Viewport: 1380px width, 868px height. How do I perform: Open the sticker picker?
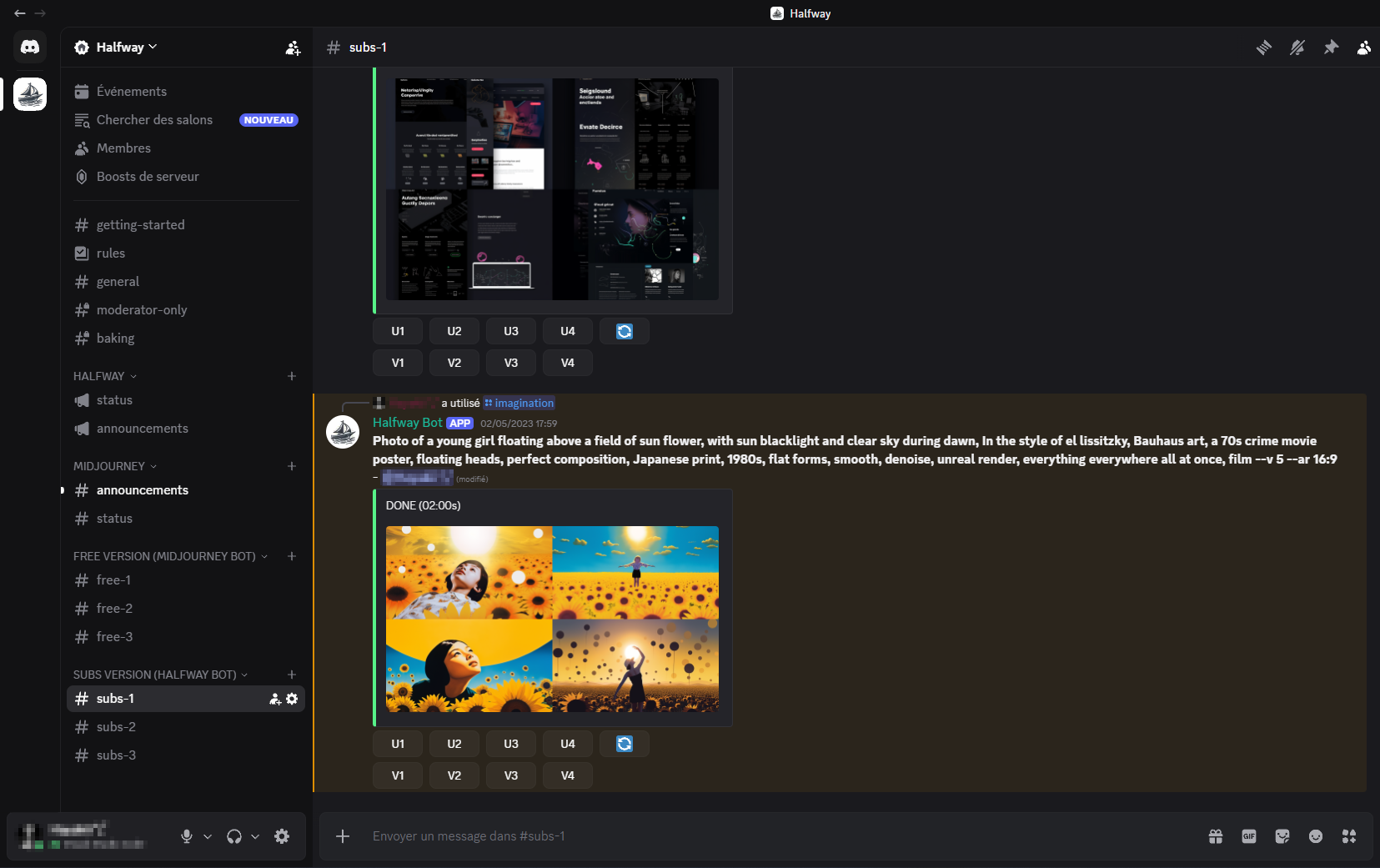click(x=1282, y=836)
